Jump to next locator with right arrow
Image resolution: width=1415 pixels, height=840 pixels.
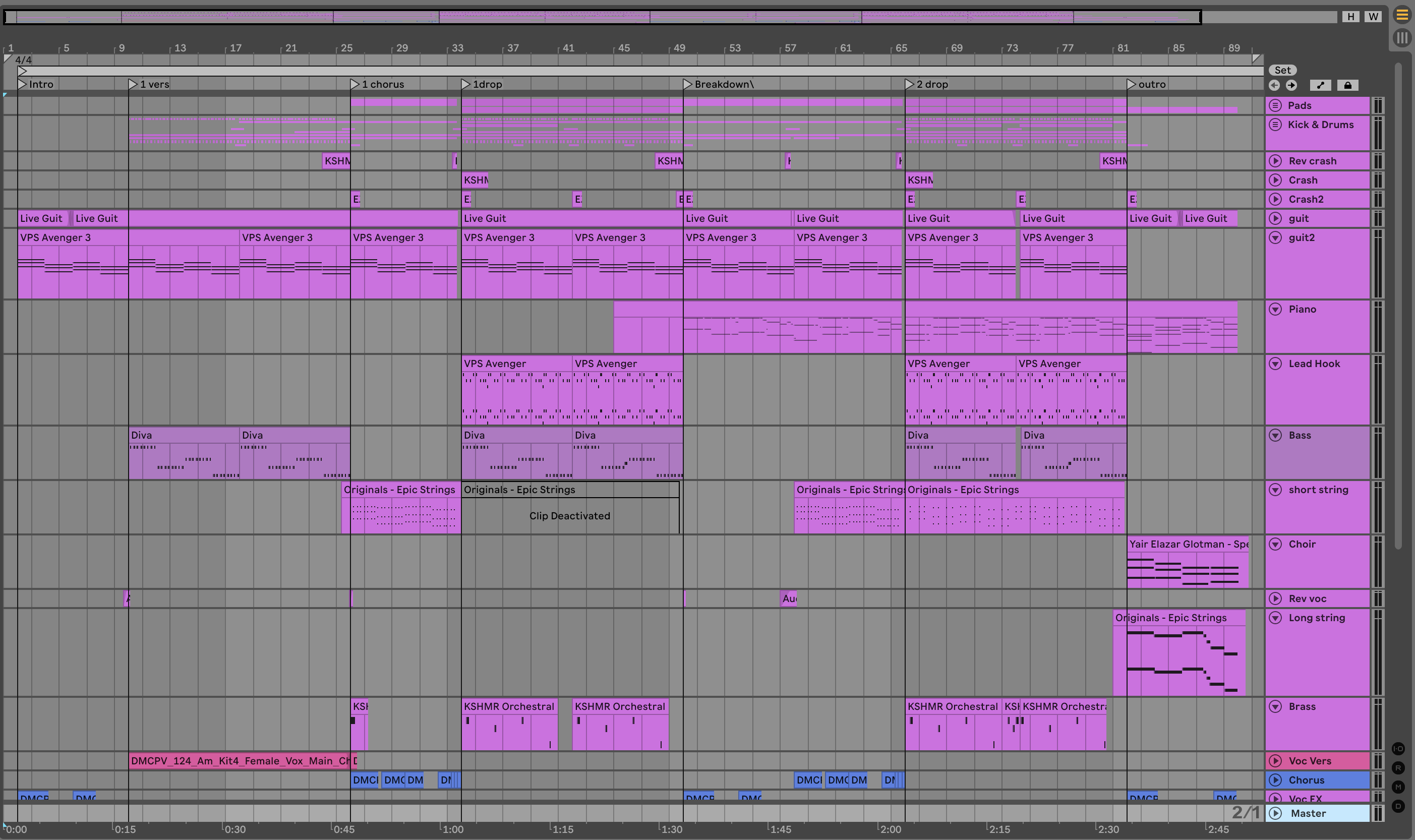pos(1291,86)
